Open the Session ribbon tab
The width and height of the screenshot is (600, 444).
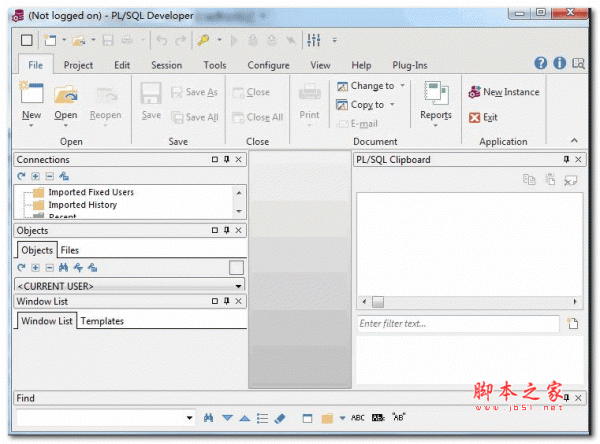click(166, 65)
